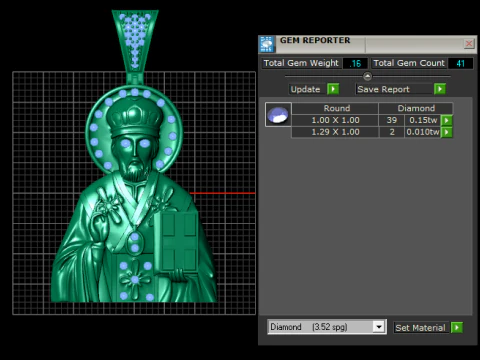The image size is (480, 360).
Task: Select the round gem thumbnail
Action: point(278,114)
